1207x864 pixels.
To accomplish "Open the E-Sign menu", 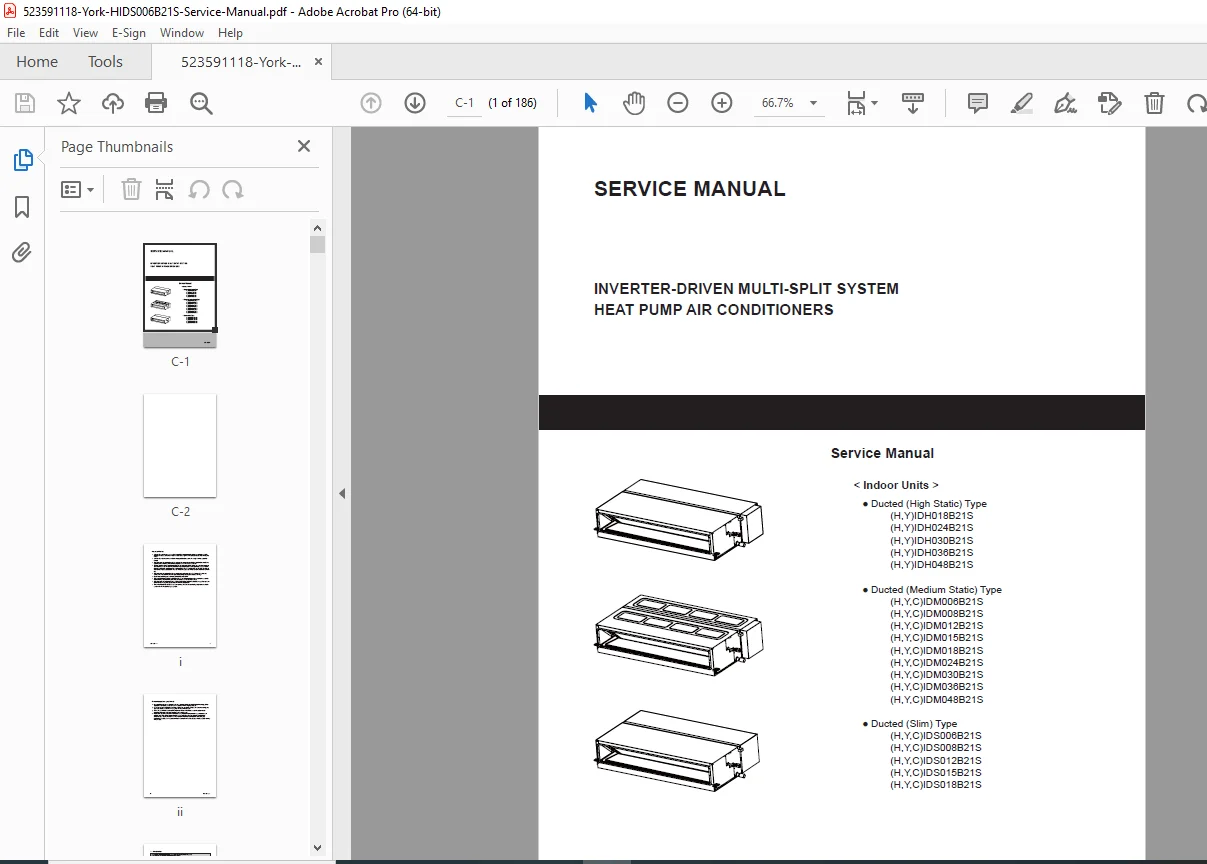I will point(129,33).
